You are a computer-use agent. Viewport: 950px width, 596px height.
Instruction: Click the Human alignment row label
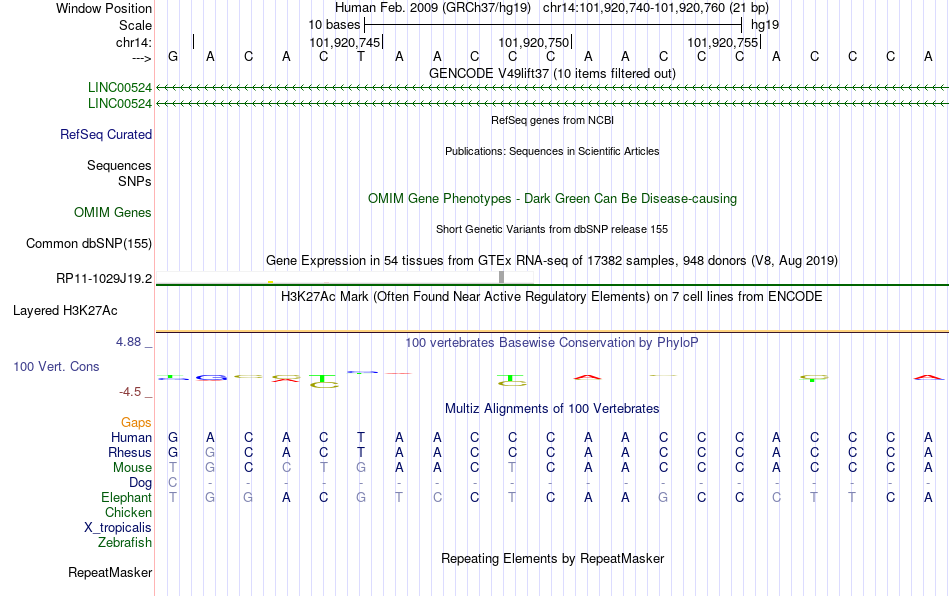tap(131, 437)
